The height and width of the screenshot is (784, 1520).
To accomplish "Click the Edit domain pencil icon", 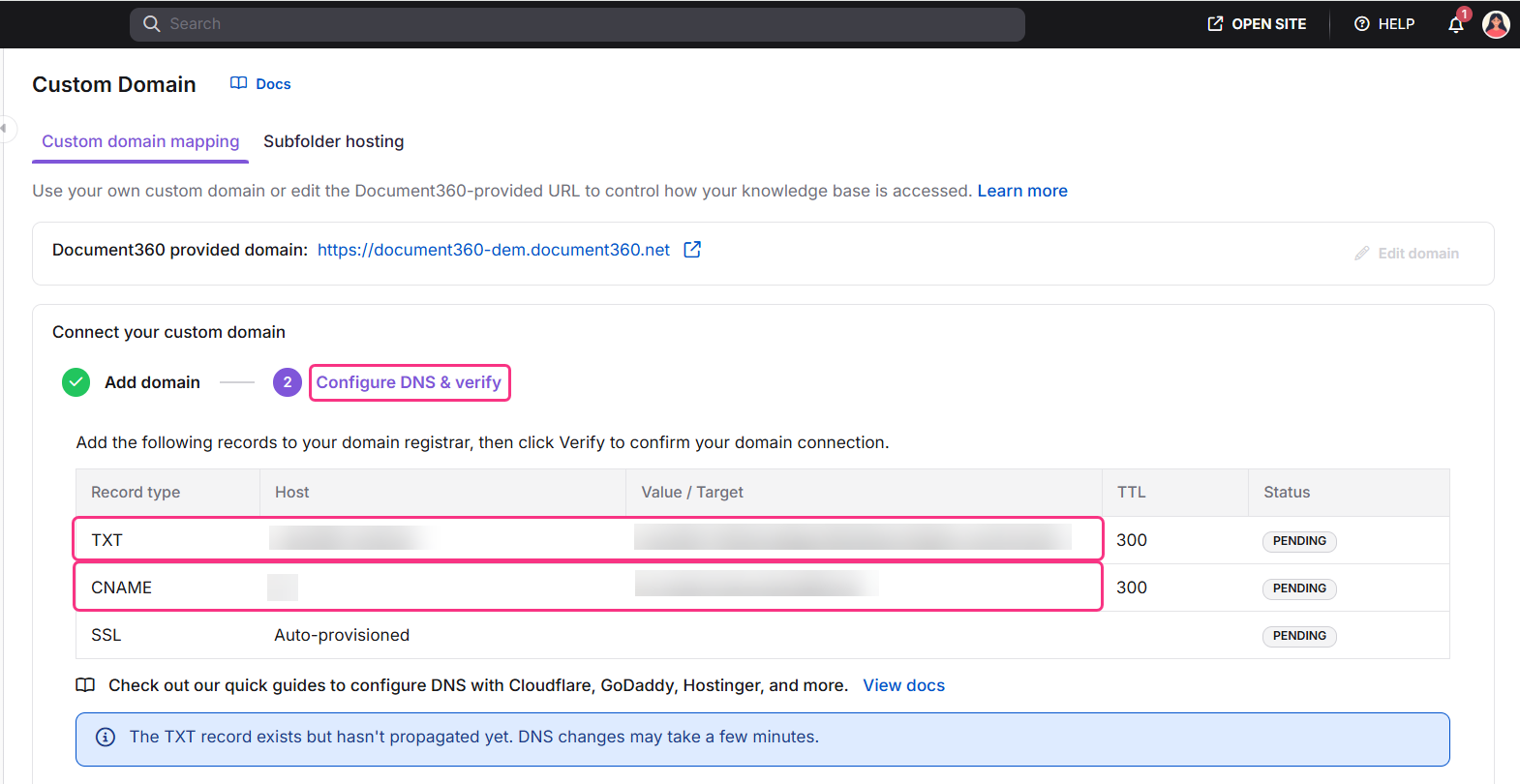I will [x=1361, y=254].
